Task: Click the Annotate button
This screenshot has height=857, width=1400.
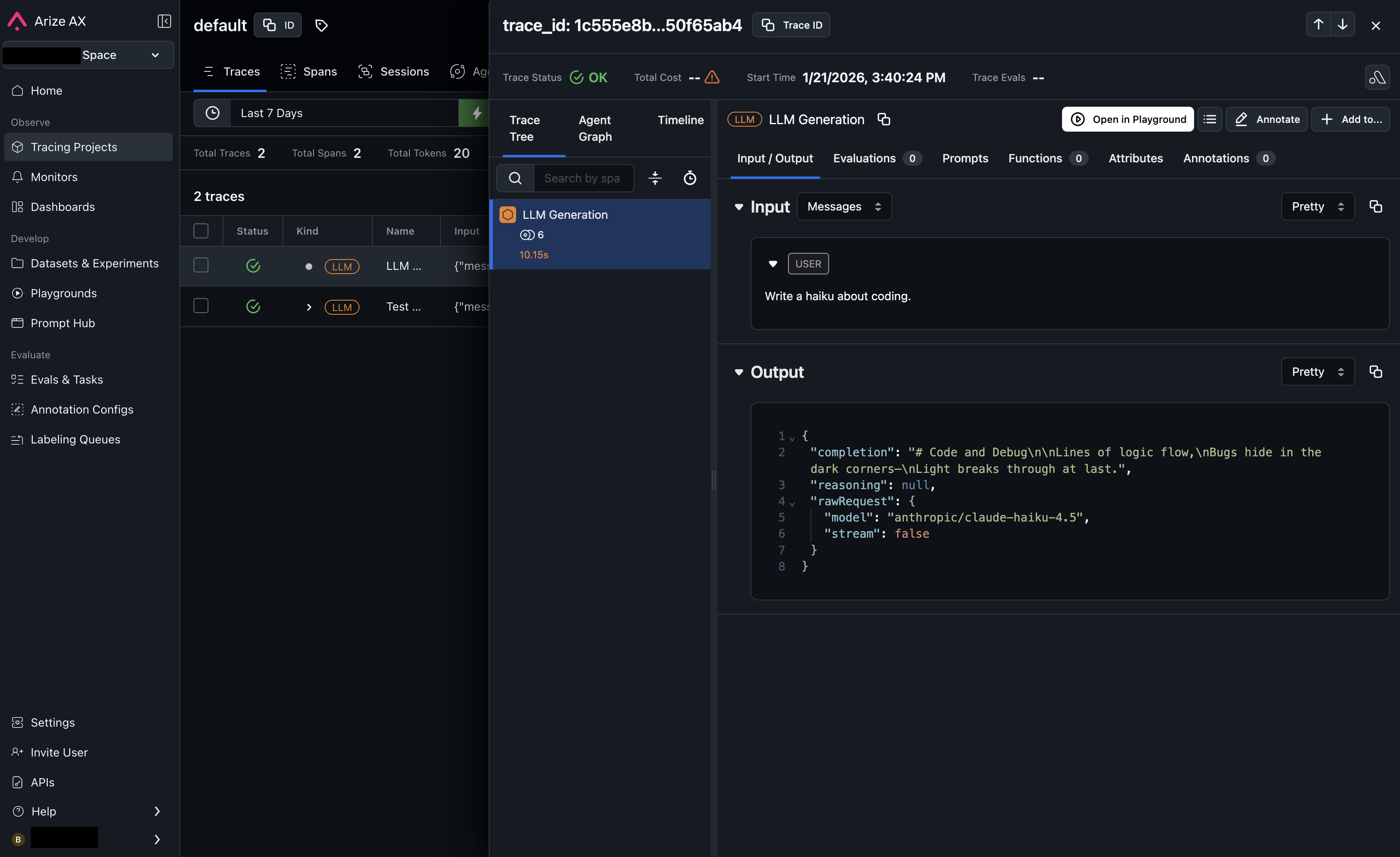Action: click(1266, 119)
